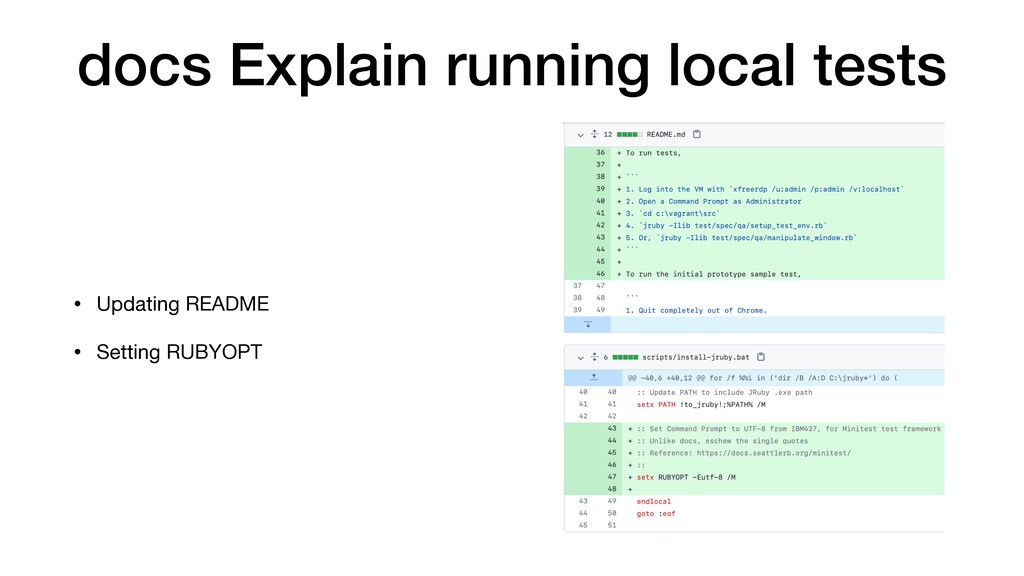The image size is (1024, 576).
Task: Copy the scripts/install-jruby.bat path icon
Action: [x=761, y=357]
